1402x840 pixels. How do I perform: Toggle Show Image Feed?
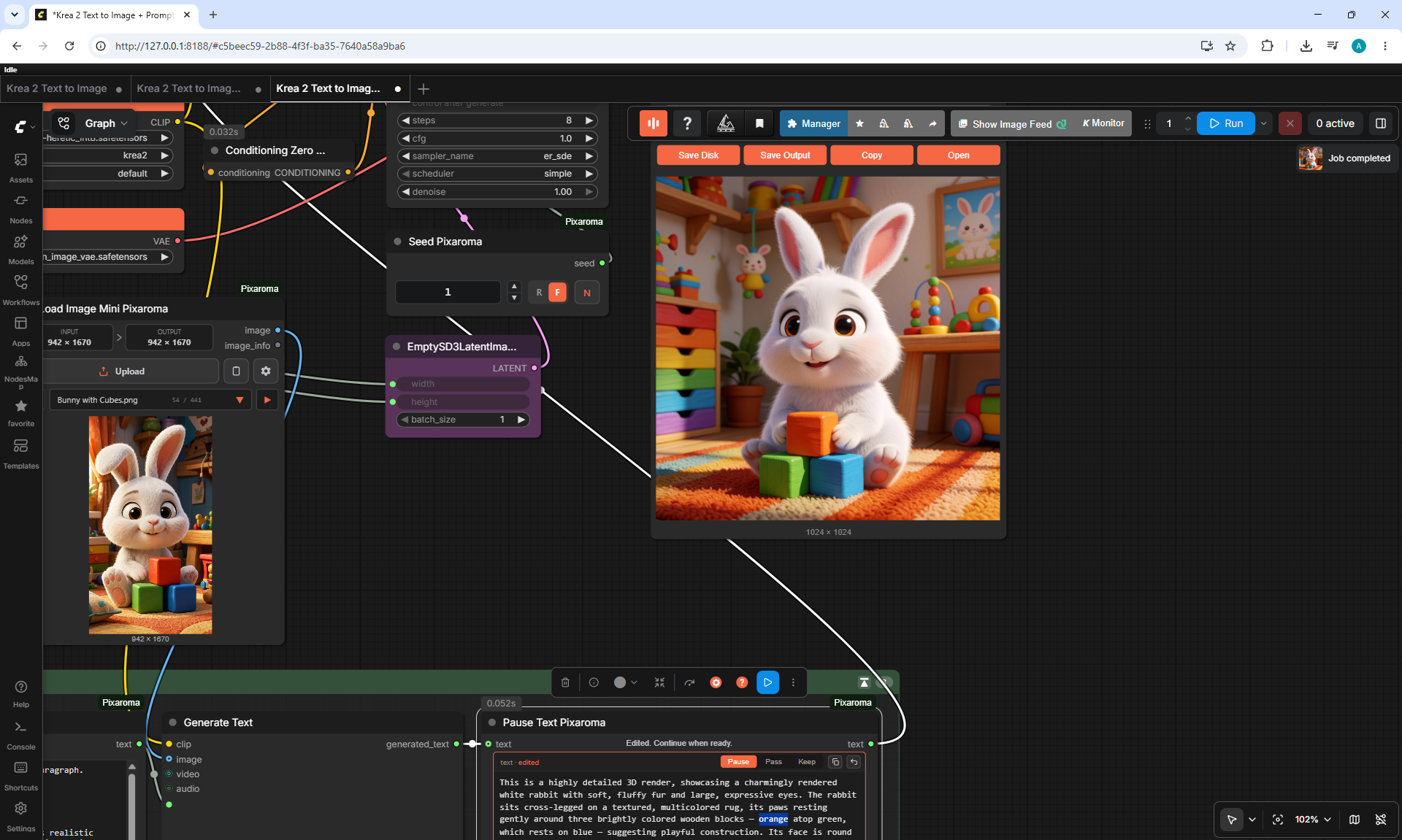[1012, 123]
